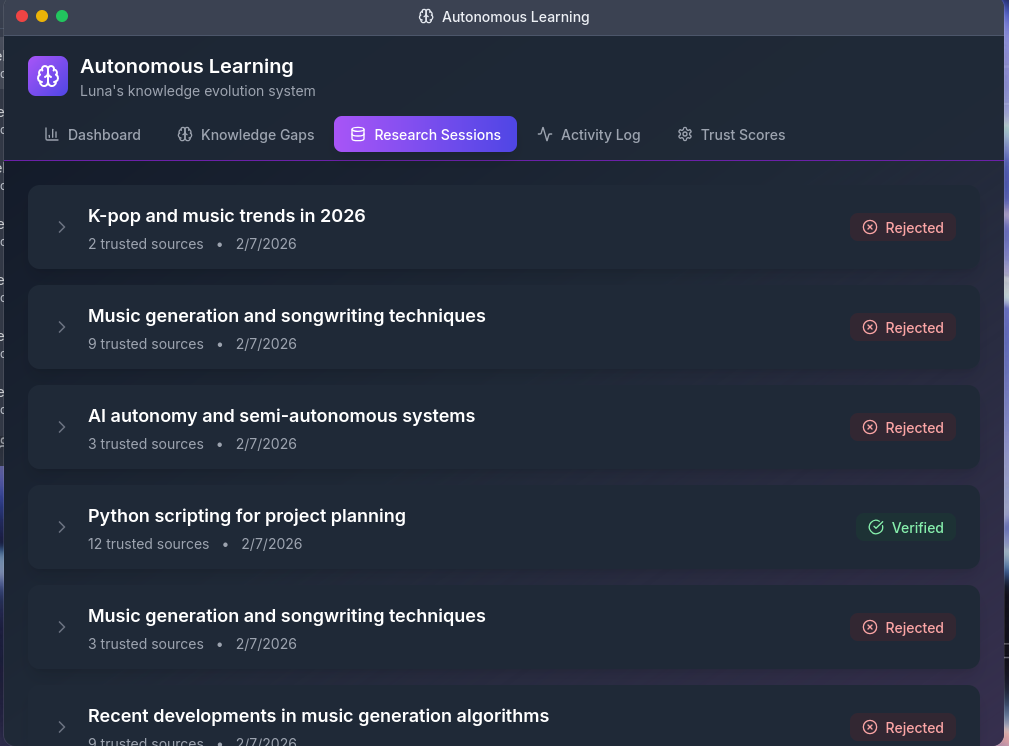Maximize the window with the green button
This screenshot has height=746, width=1009.
(62, 16)
